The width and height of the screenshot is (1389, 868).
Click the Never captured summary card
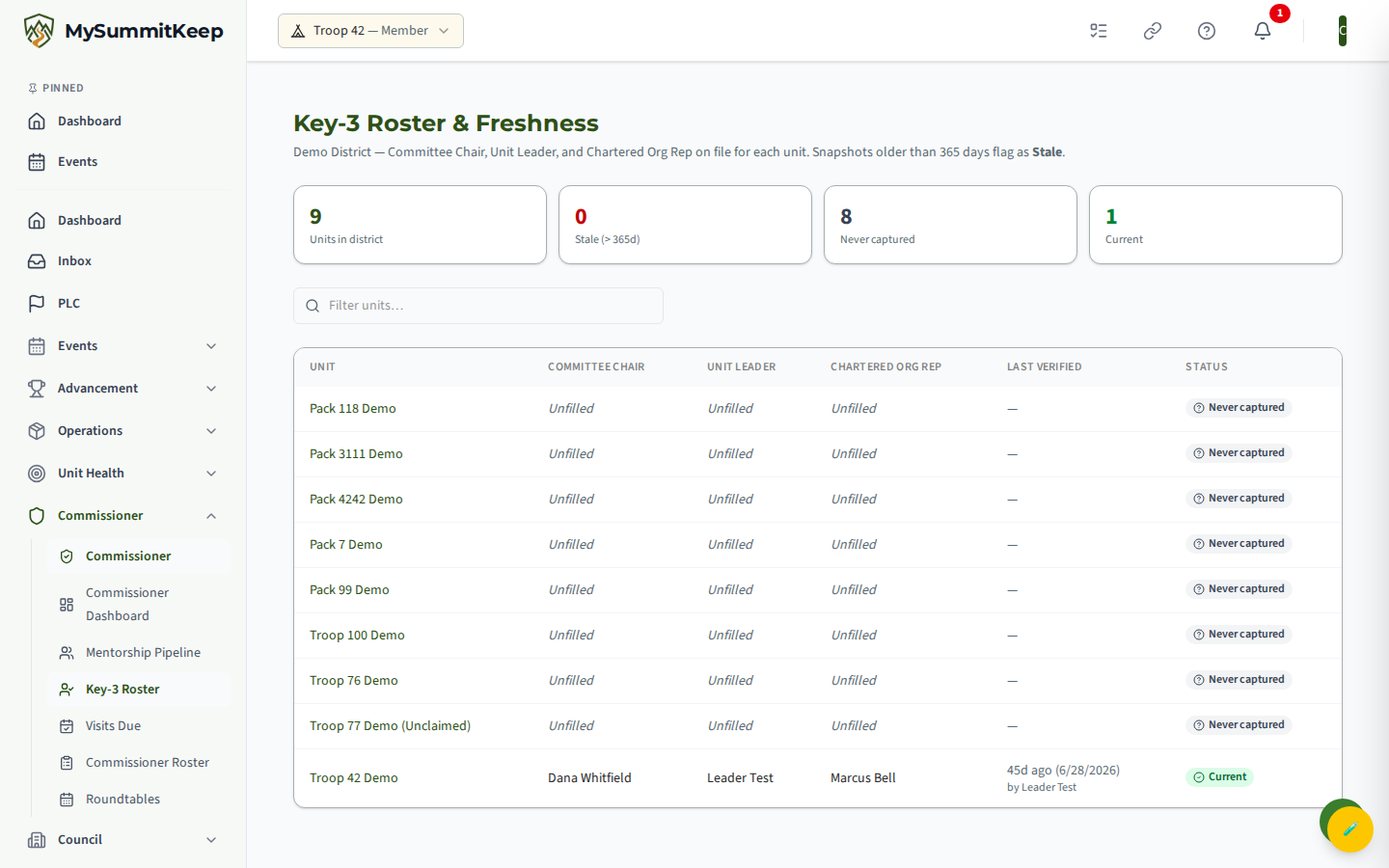click(950, 225)
